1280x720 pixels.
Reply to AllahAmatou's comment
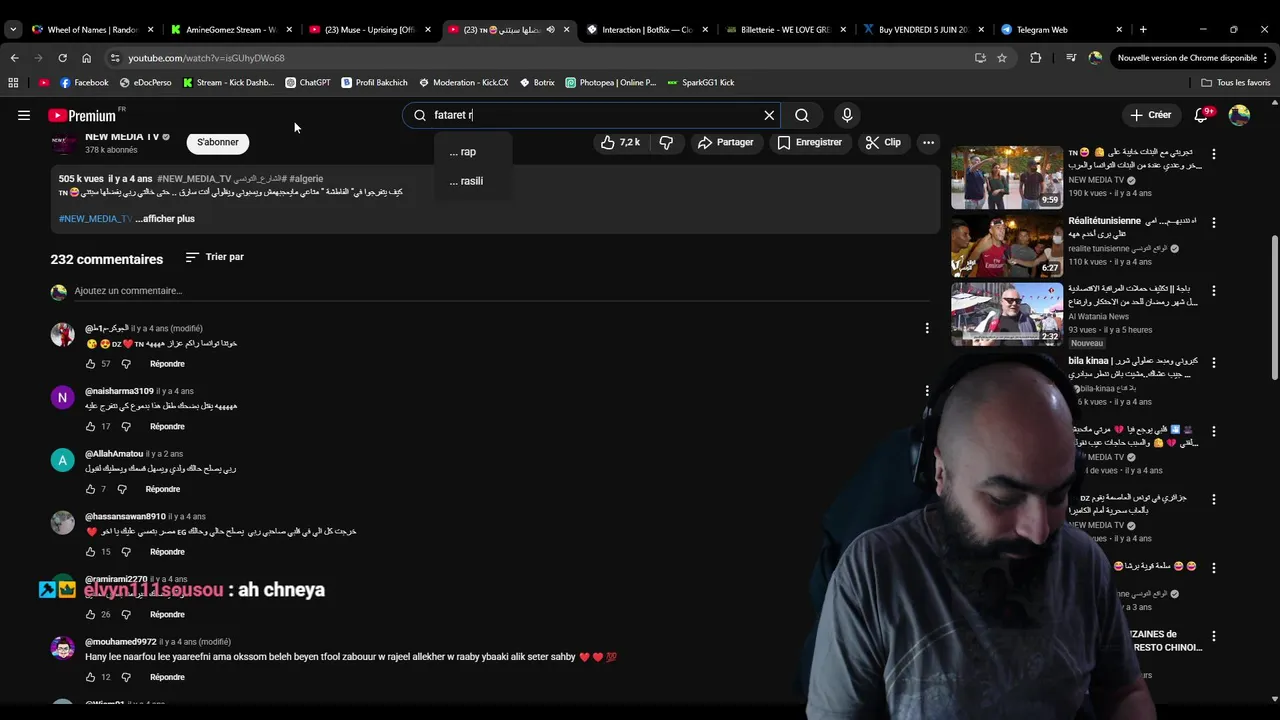click(163, 489)
